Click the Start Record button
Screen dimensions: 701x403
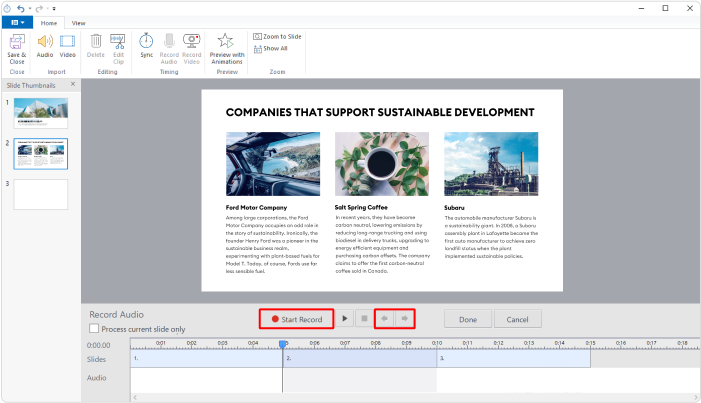click(297, 319)
